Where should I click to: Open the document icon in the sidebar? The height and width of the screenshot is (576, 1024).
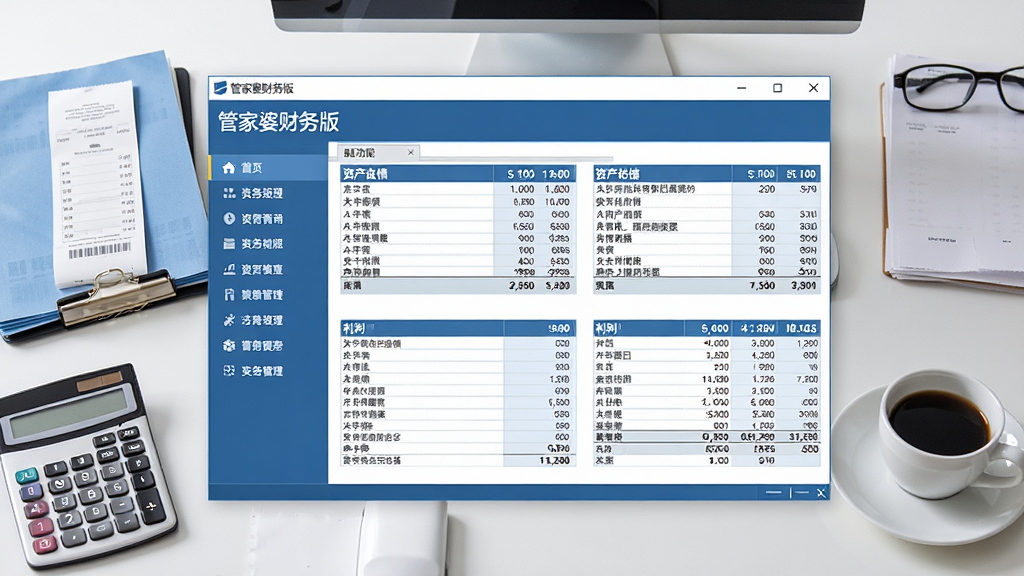click(x=229, y=295)
